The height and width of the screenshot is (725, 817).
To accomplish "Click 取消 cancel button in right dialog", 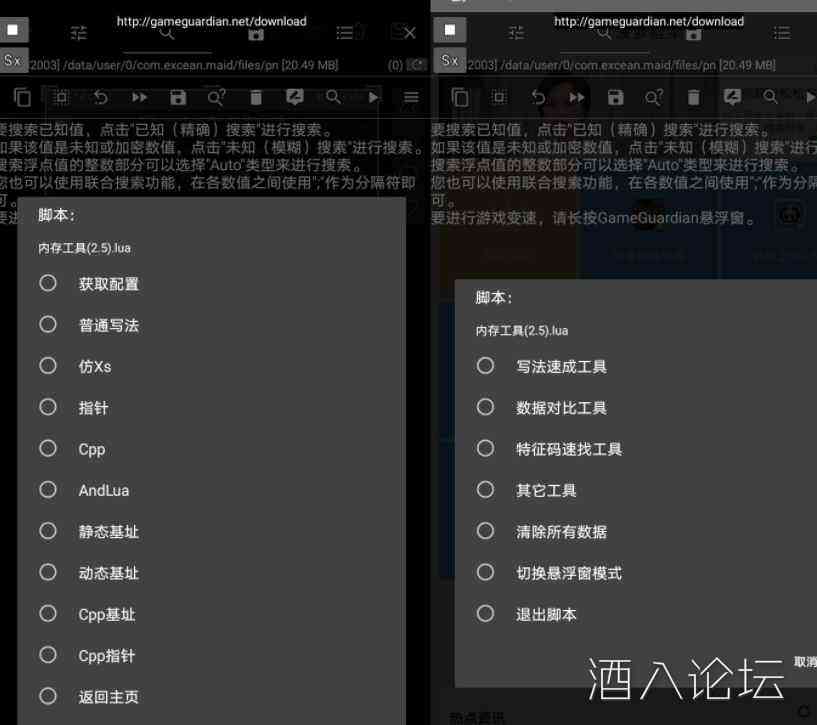I will click(x=804, y=662).
